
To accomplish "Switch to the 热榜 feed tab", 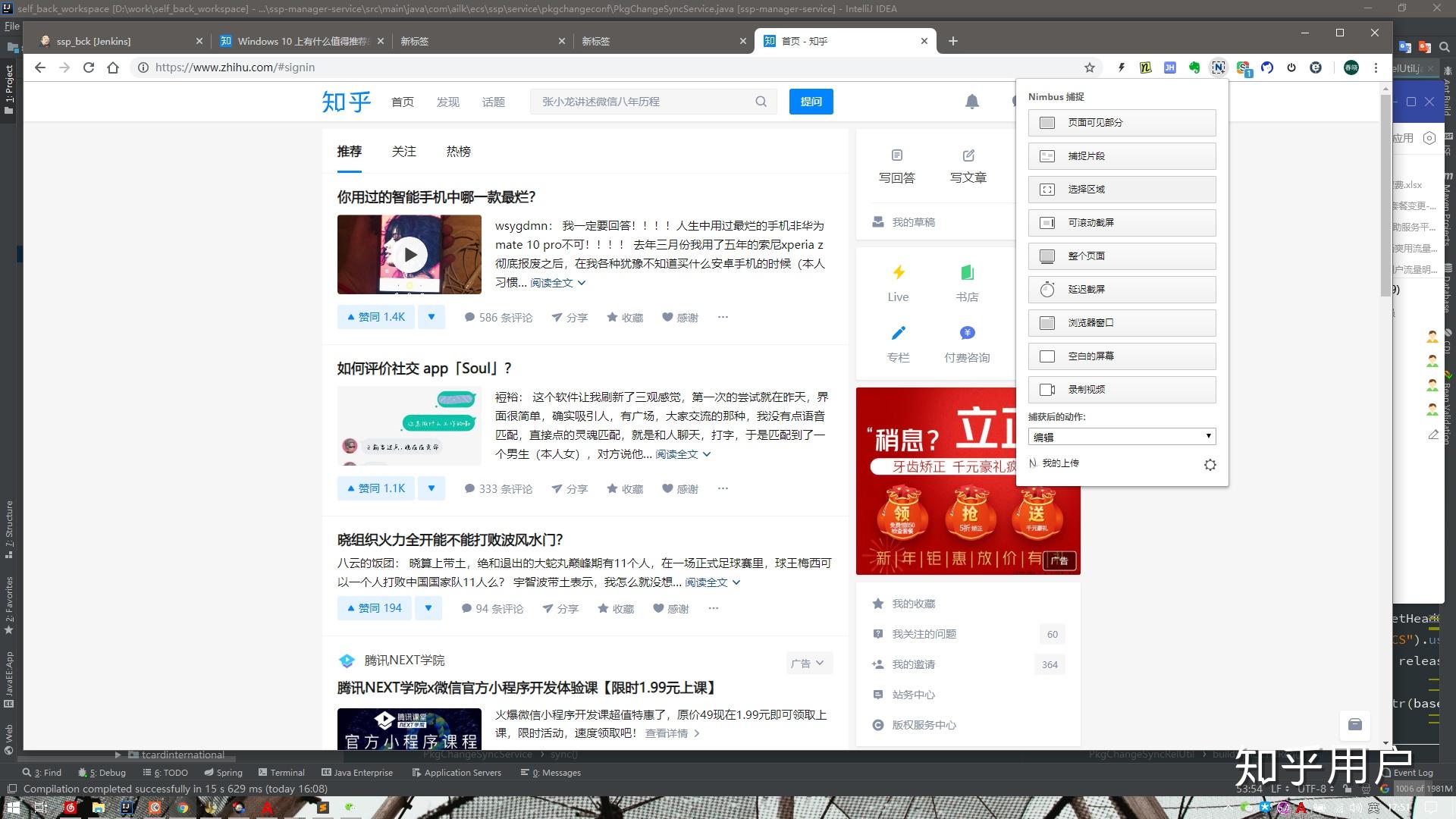I will tap(459, 152).
